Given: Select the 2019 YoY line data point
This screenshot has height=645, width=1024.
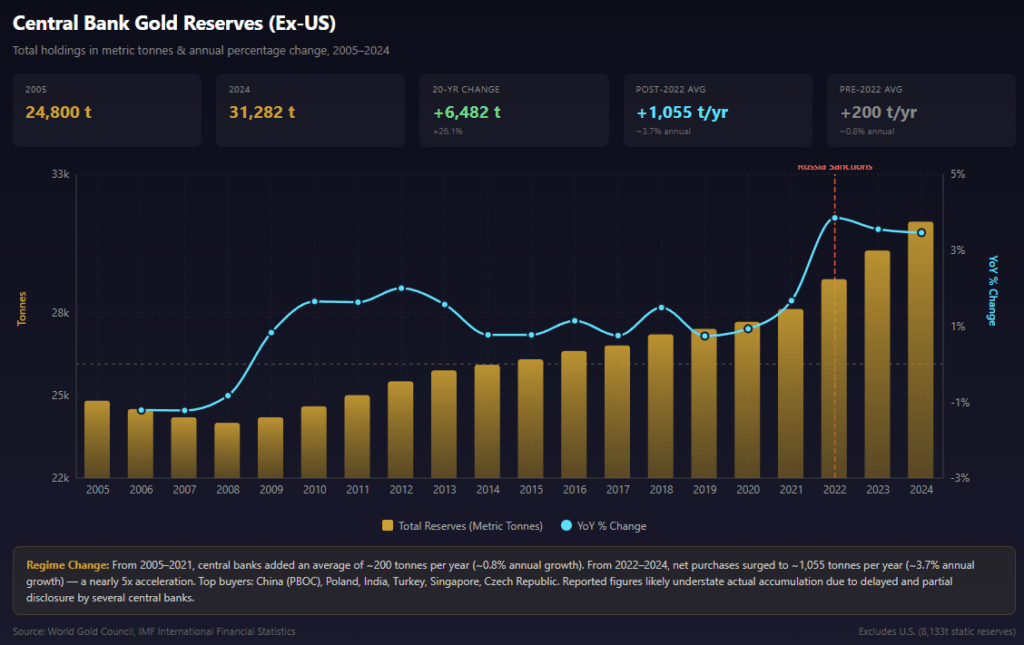Looking at the screenshot, I should click(x=704, y=336).
